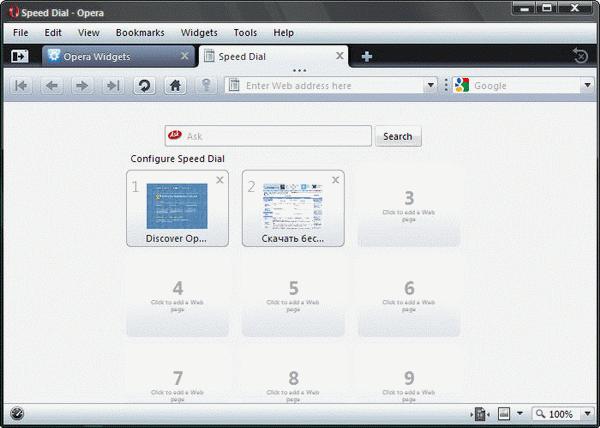
Task: Open the Help menu
Action: pyautogui.click(x=283, y=33)
